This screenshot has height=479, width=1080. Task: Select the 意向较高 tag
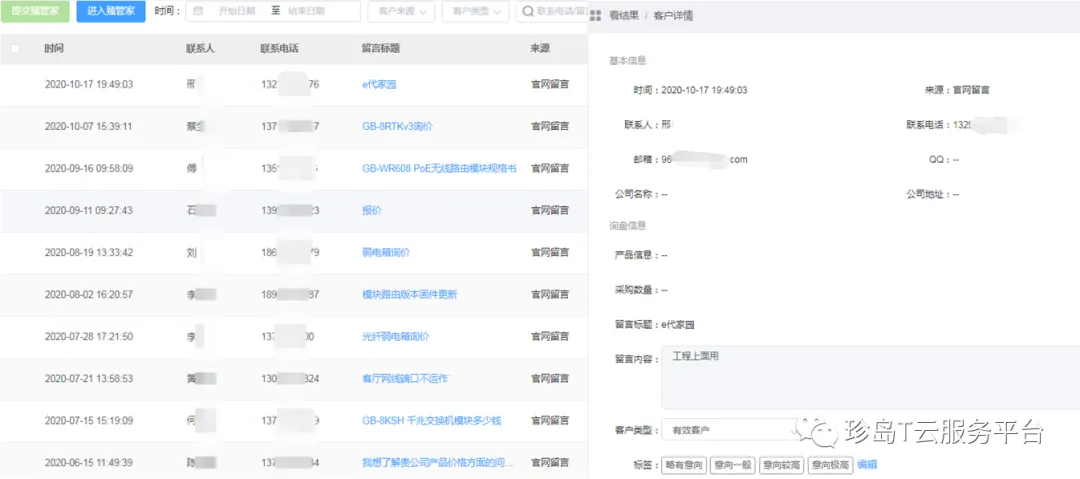[x=781, y=465]
